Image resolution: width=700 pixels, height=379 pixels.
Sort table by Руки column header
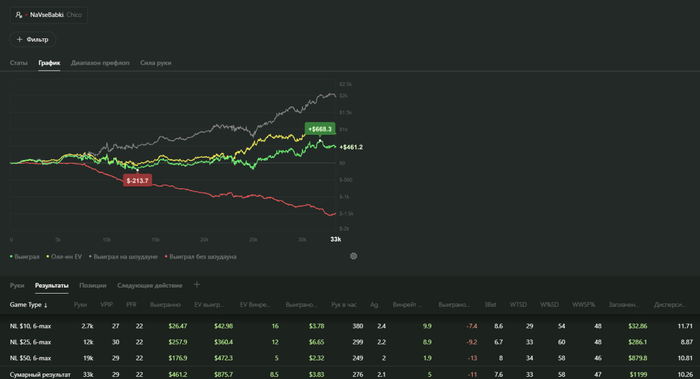80,305
